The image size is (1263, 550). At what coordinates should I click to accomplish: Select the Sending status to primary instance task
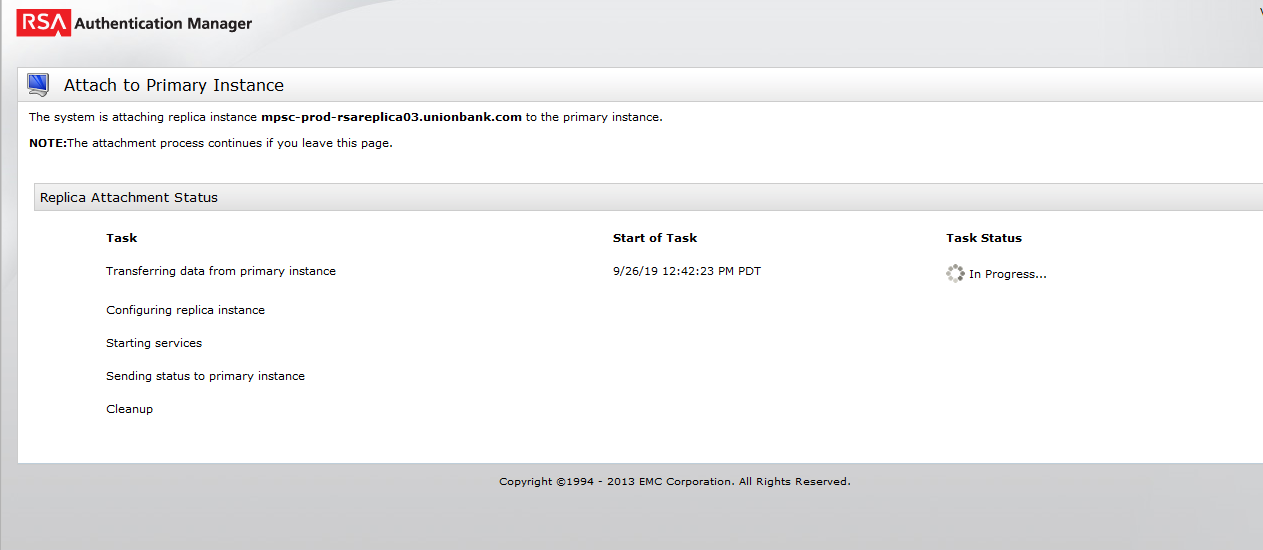206,376
